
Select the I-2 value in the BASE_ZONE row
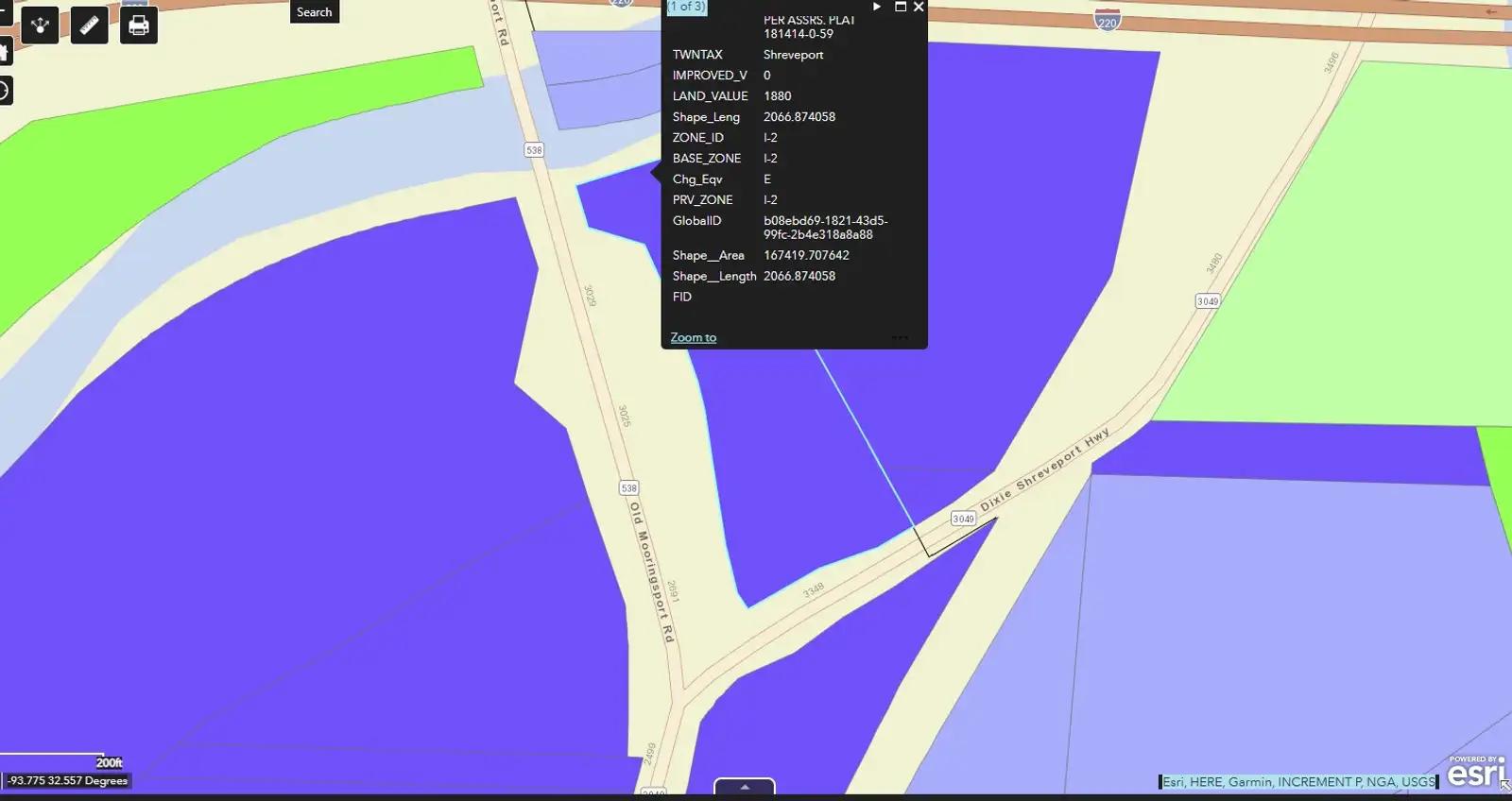coord(771,159)
